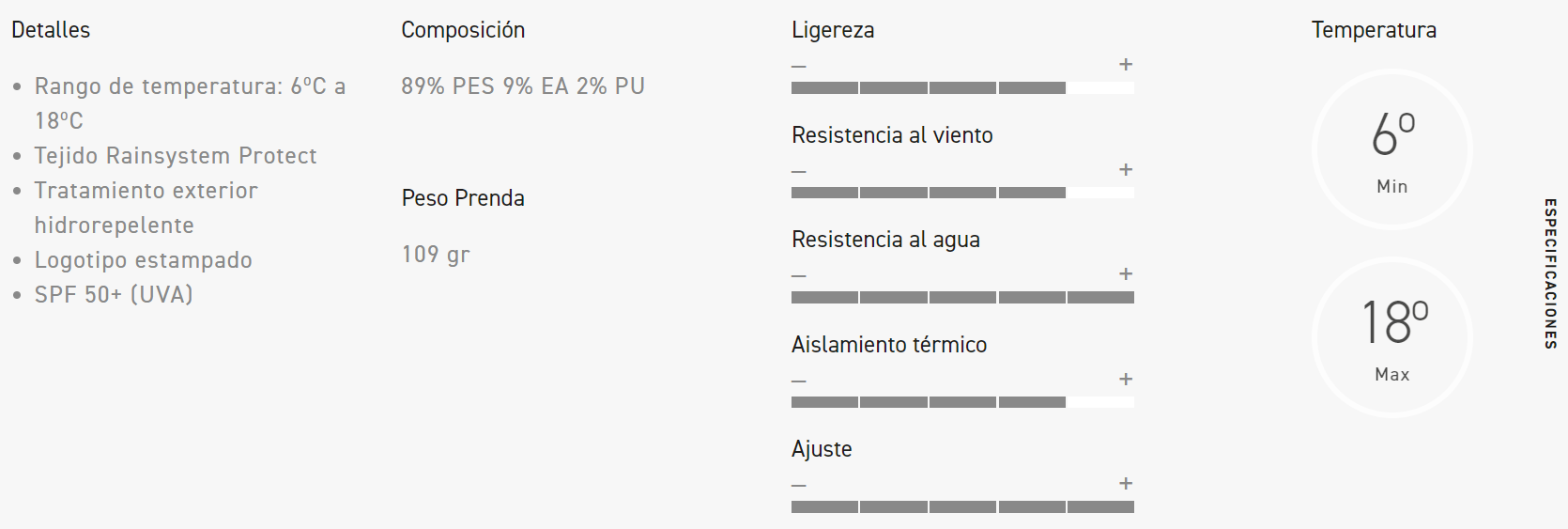Click the Tejido Rainsystem Protect list item
This screenshot has width=1568, height=529.
click(x=176, y=156)
